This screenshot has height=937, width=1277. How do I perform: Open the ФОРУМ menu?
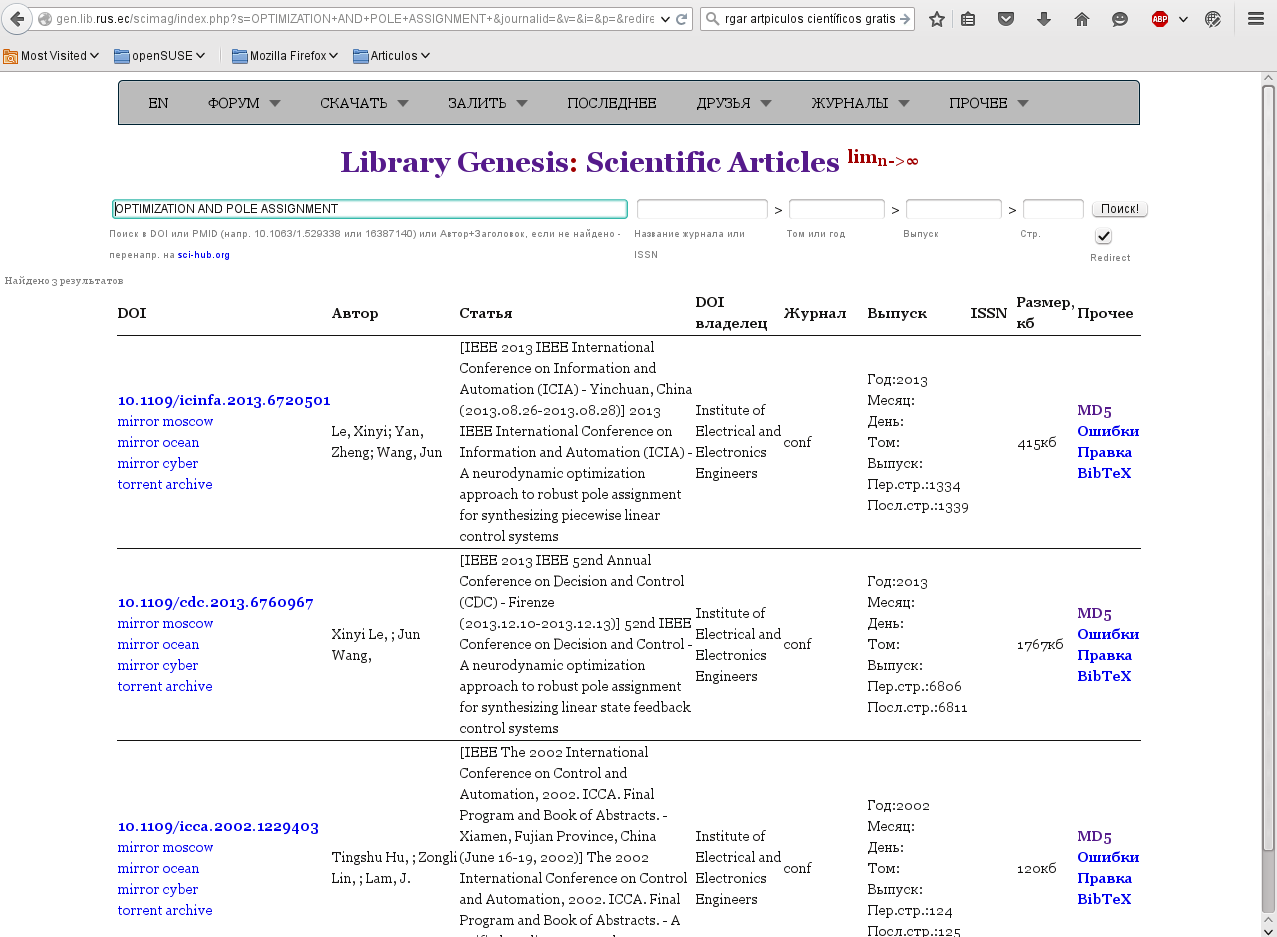[244, 103]
